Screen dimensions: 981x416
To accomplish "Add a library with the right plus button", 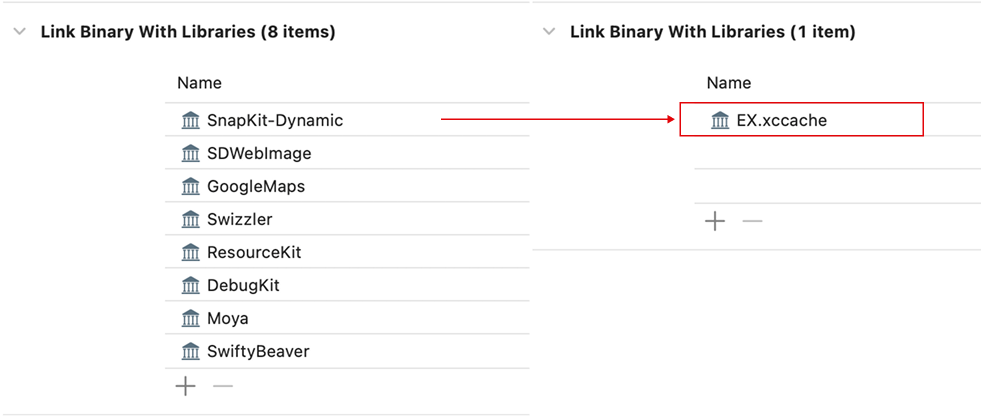I will click(714, 221).
